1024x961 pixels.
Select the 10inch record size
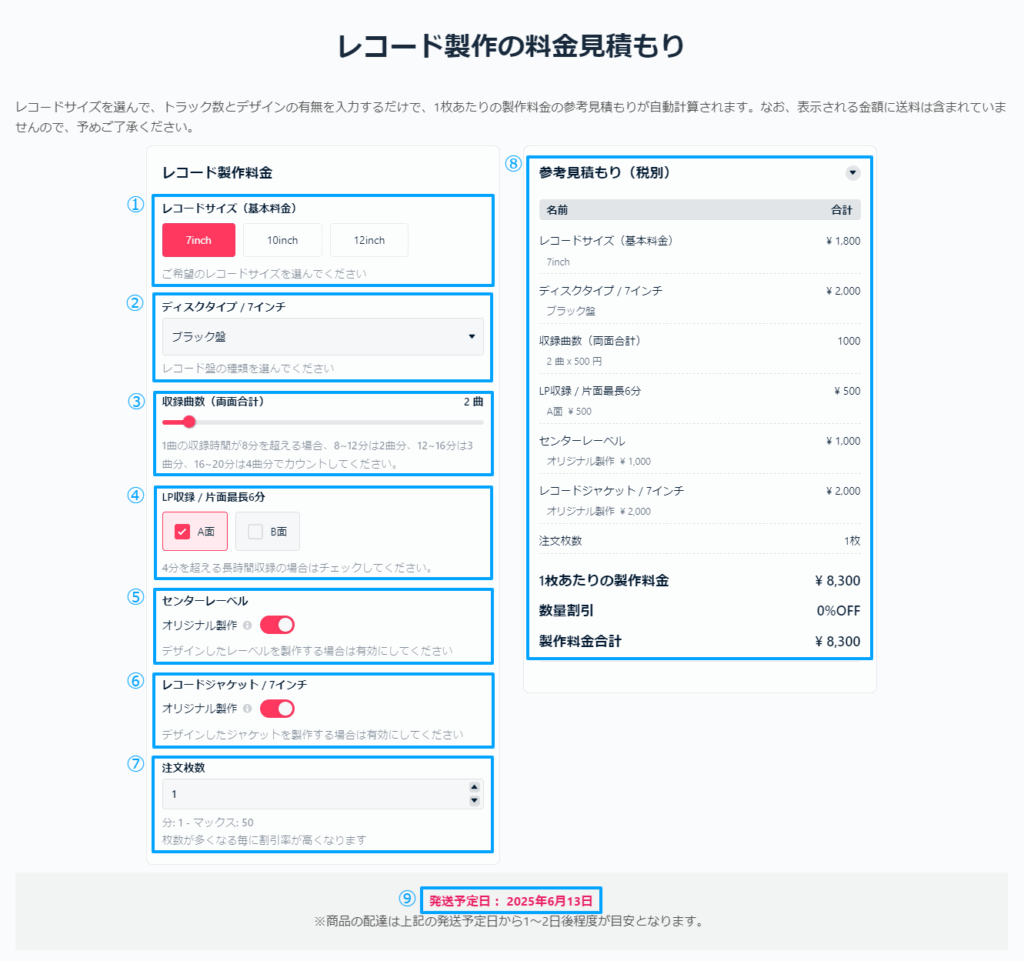282,240
